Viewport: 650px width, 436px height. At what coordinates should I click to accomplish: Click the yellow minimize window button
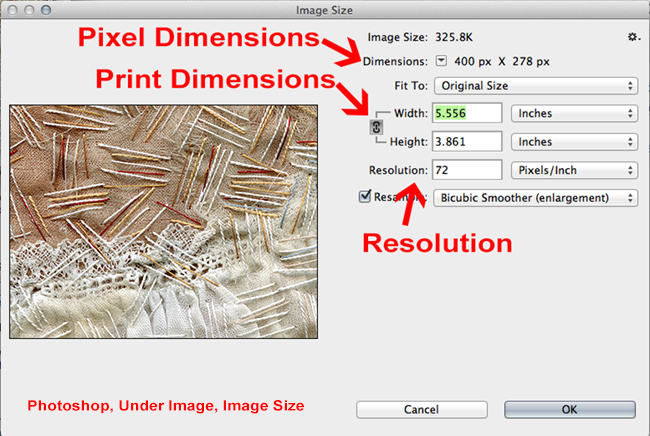31,10
